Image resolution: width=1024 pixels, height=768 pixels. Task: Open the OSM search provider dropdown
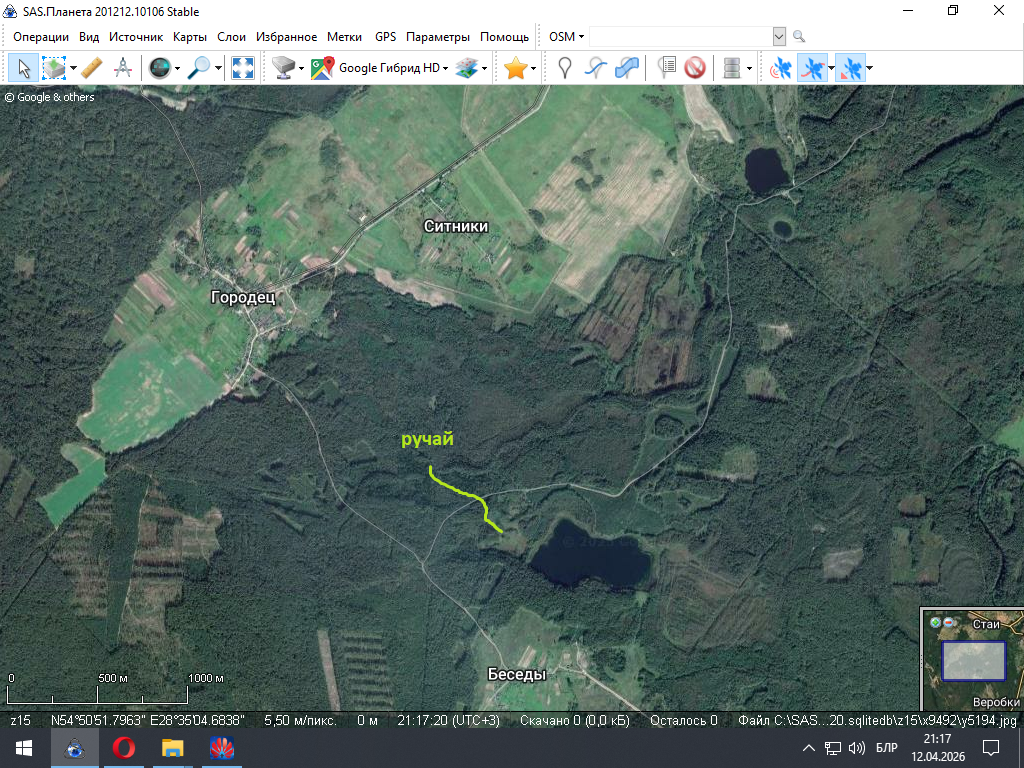[x=567, y=36]
